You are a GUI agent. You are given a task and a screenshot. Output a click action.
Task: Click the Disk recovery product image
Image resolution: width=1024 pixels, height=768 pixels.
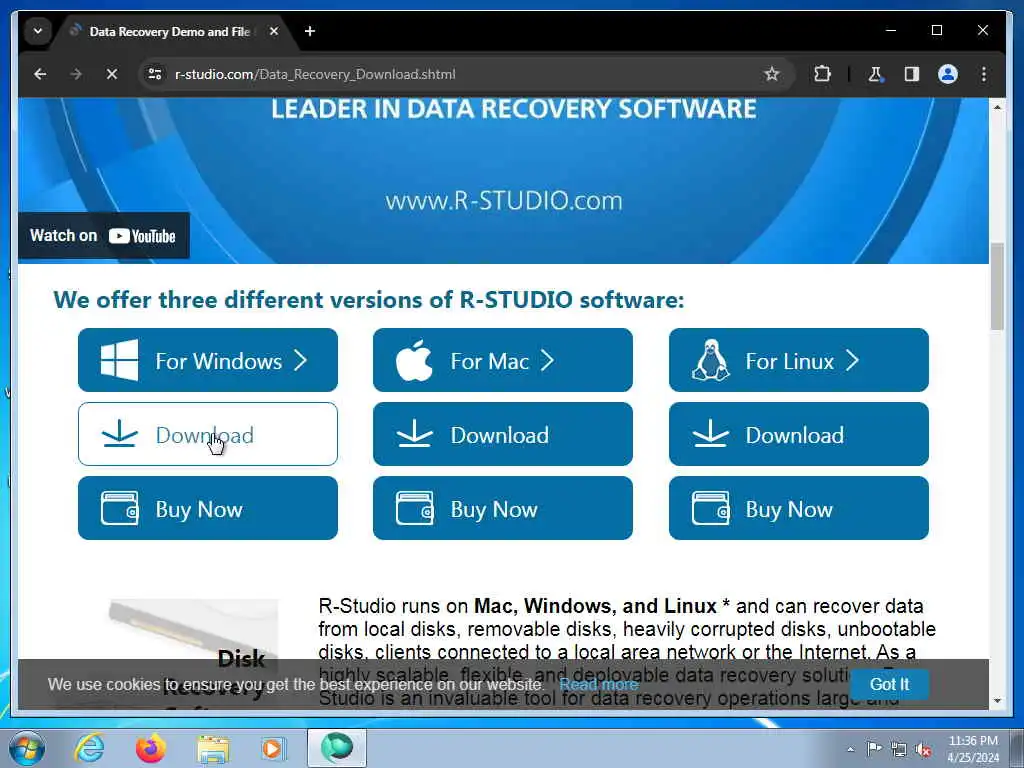[194, 630]
